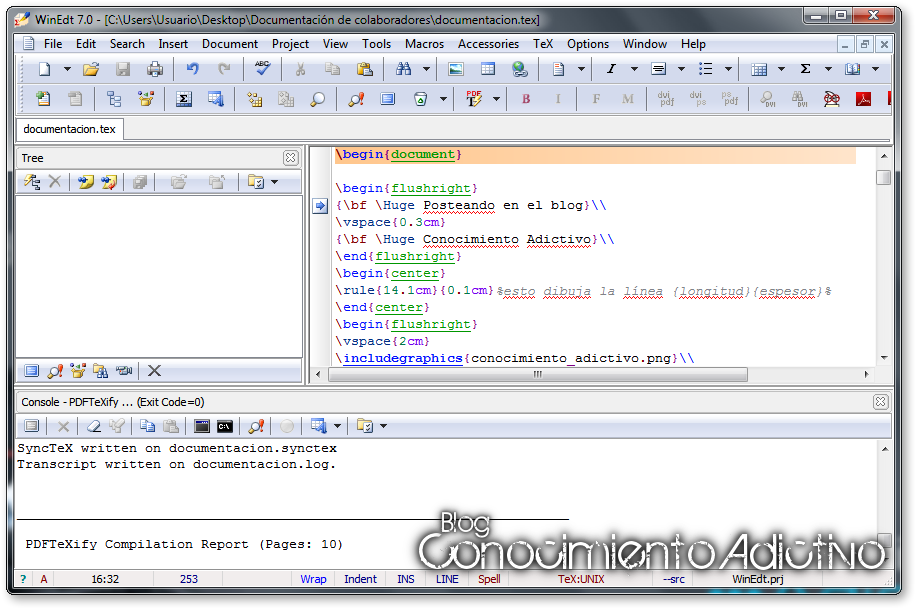Screen dimensions: 916x609
Task: Click the editor vertical scrollbar down arrow
Action: pyautogui.click(x=884, y=358)
